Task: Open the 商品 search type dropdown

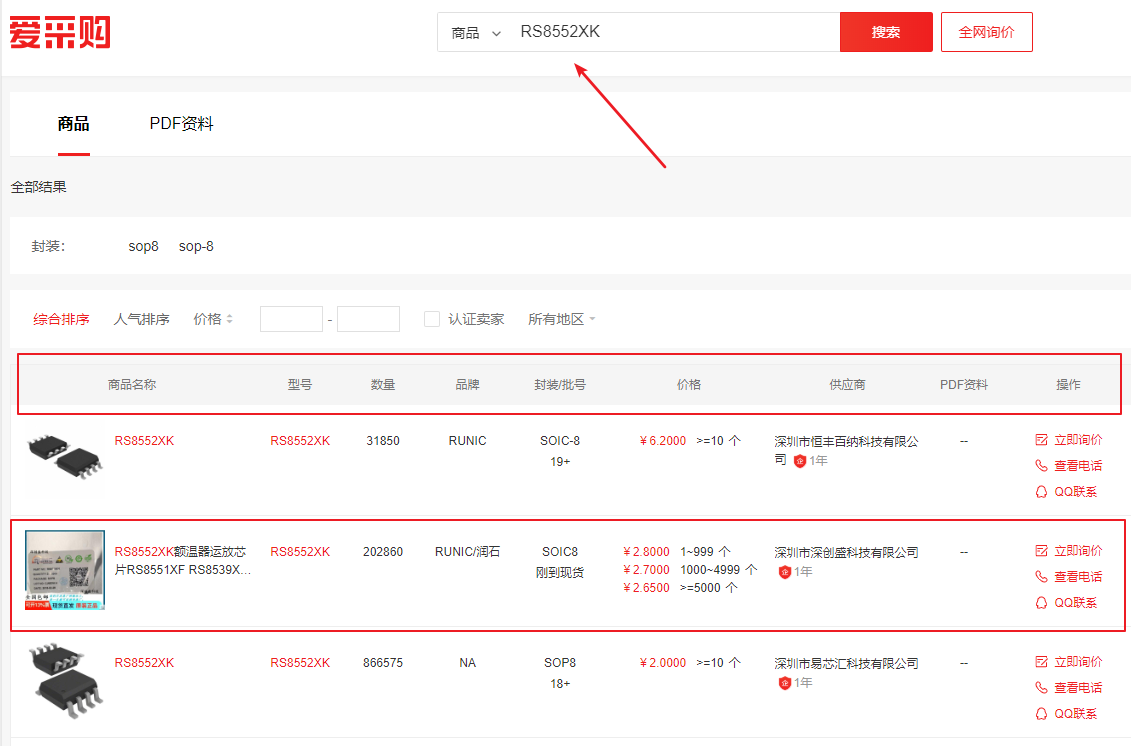Action: pyautogui.click(x=476, y=33)
